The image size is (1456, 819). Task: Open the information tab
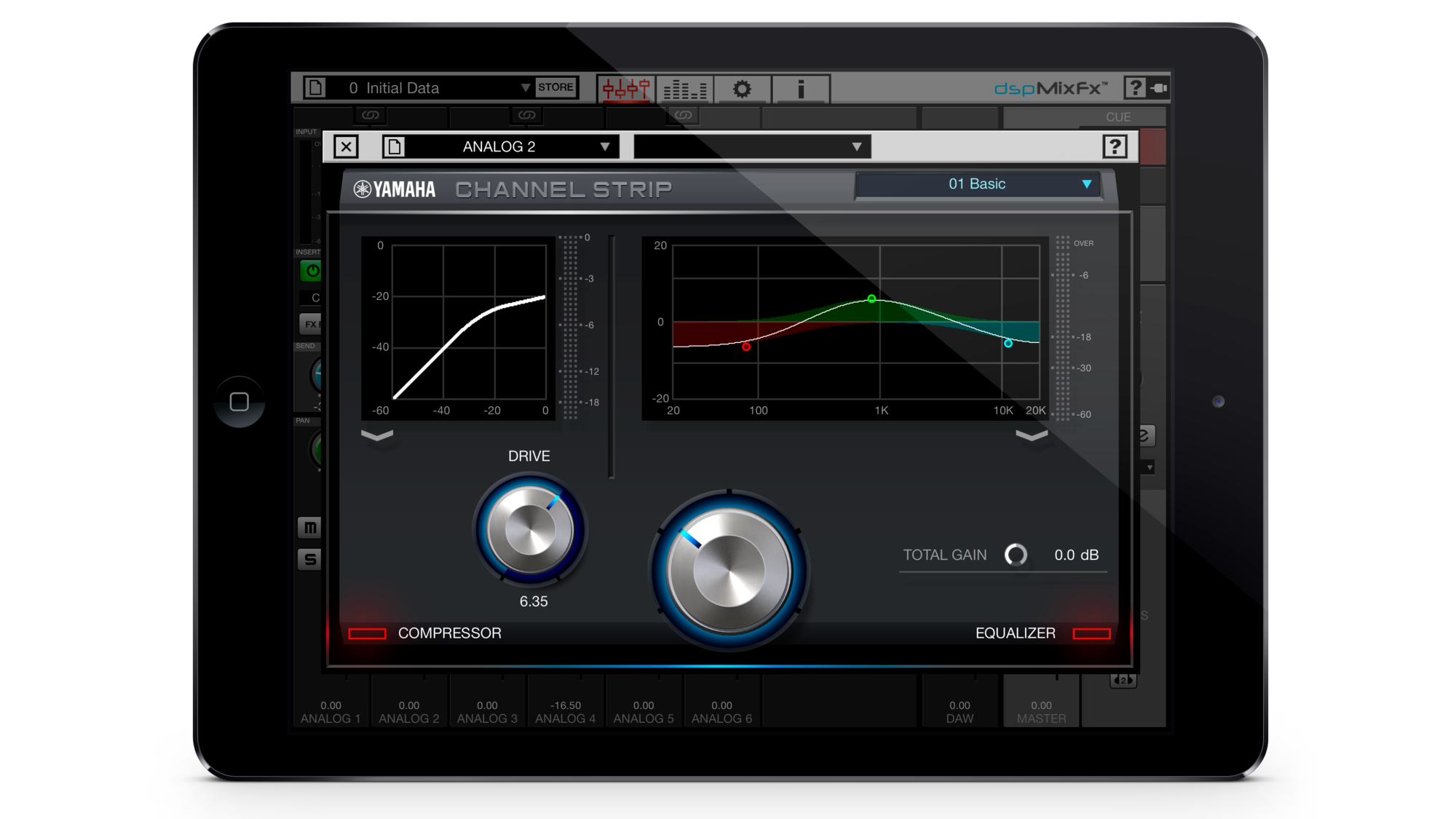801,89
